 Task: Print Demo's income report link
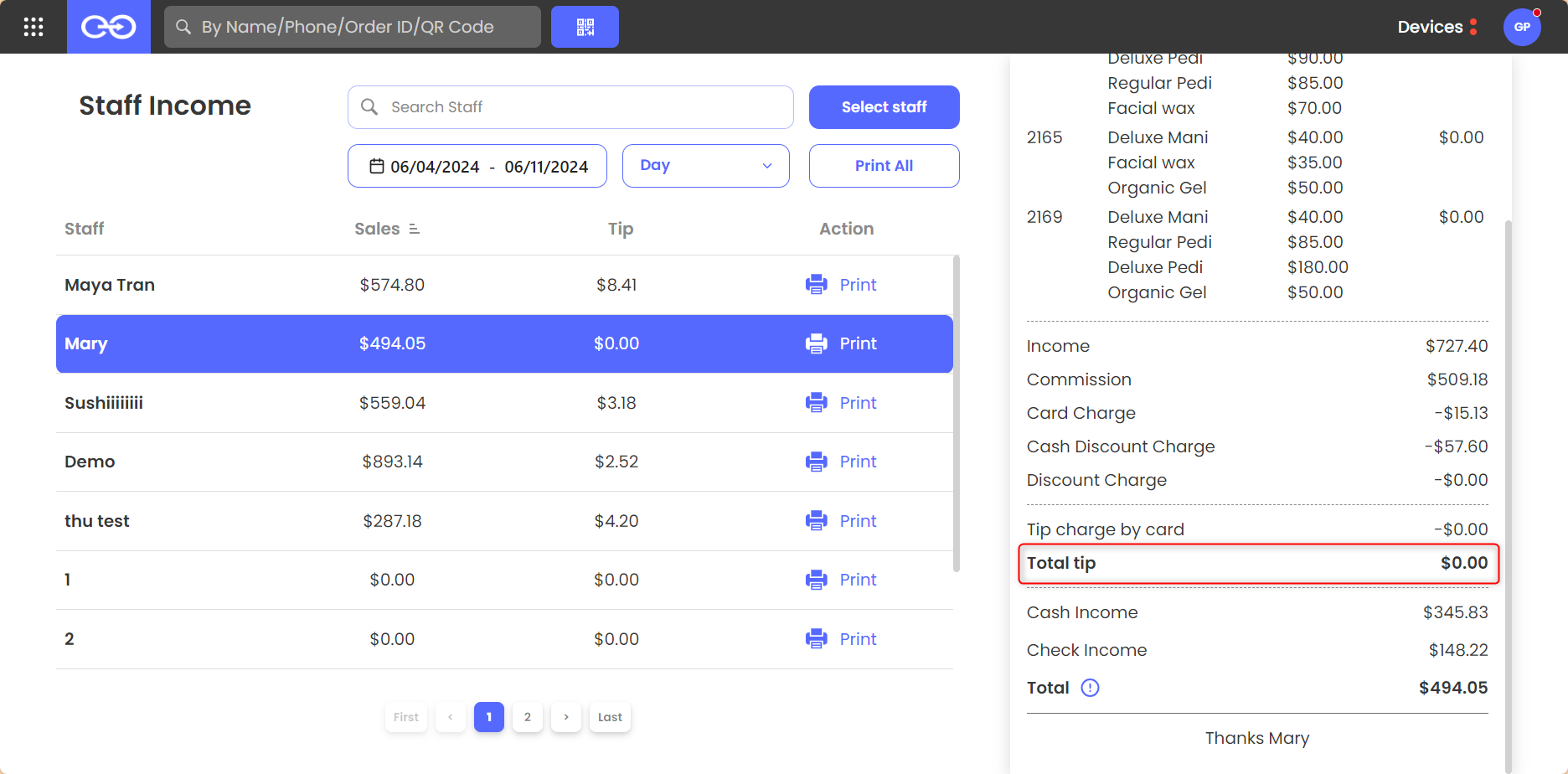(858, 462)
